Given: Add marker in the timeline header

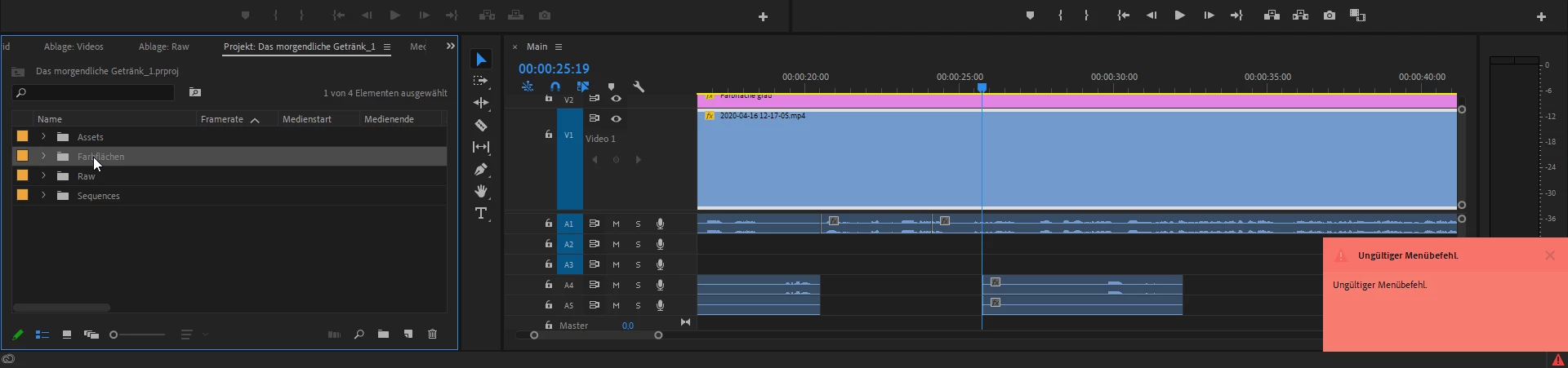Looking at the screenshot, I should pyautogui.click(x=611, y=86).
